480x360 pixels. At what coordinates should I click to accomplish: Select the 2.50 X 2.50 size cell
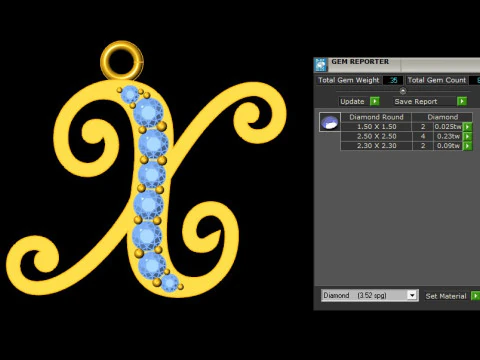pos(376,136)
